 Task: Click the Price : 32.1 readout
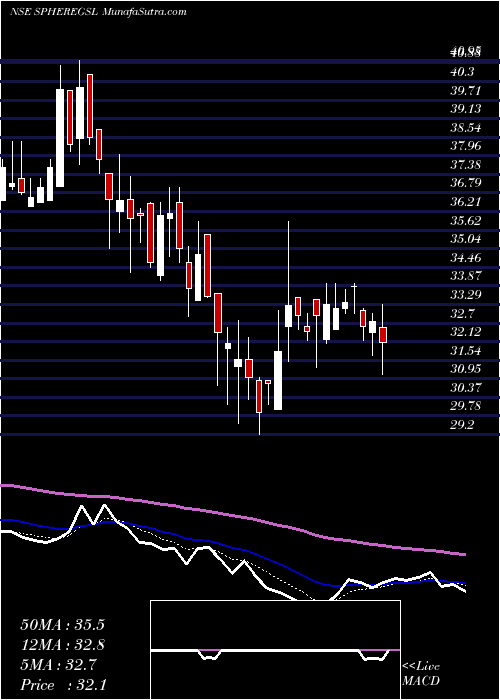(x=64, y=685)
